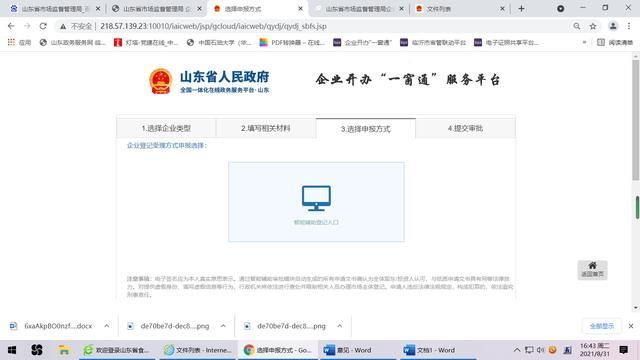Click the 不安全 warning triangle icon
The image size is (640, 360).
63,27
